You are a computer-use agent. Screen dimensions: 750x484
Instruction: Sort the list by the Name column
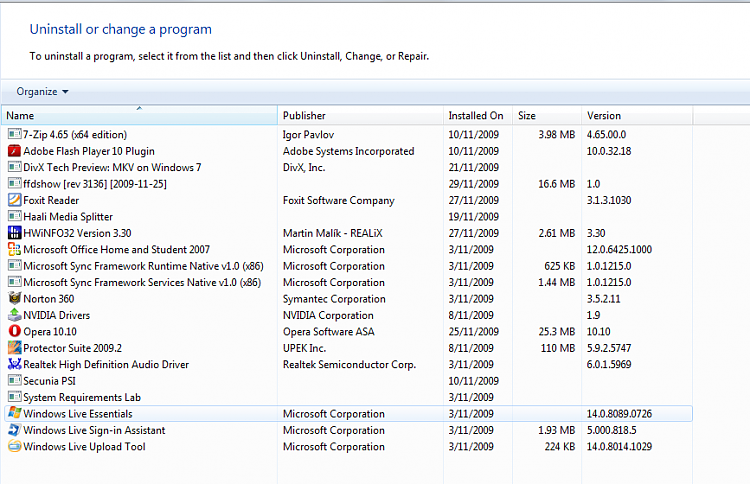(x=139, y=115)
